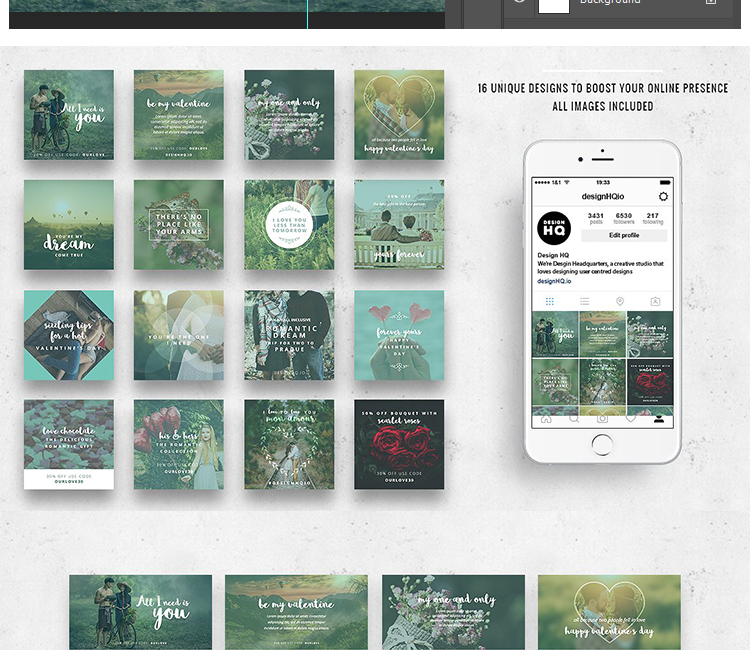Open the designHQ.io profile link
This screenshot has height=650, width=750.
[555, 281]
